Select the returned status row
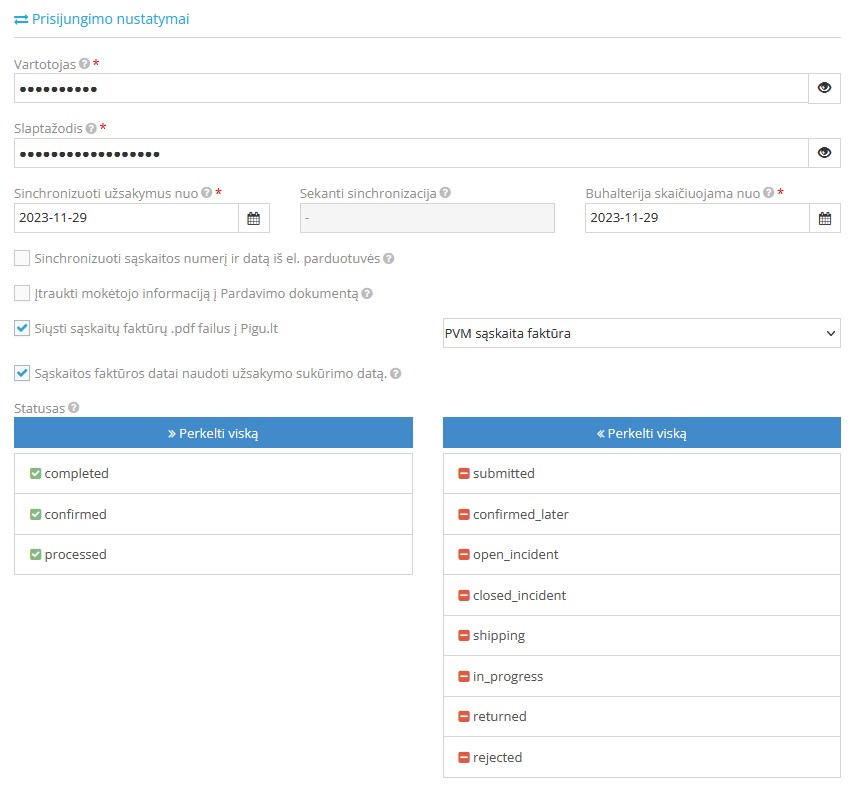This screenshot has height=794, width=858. pos(641,717)
